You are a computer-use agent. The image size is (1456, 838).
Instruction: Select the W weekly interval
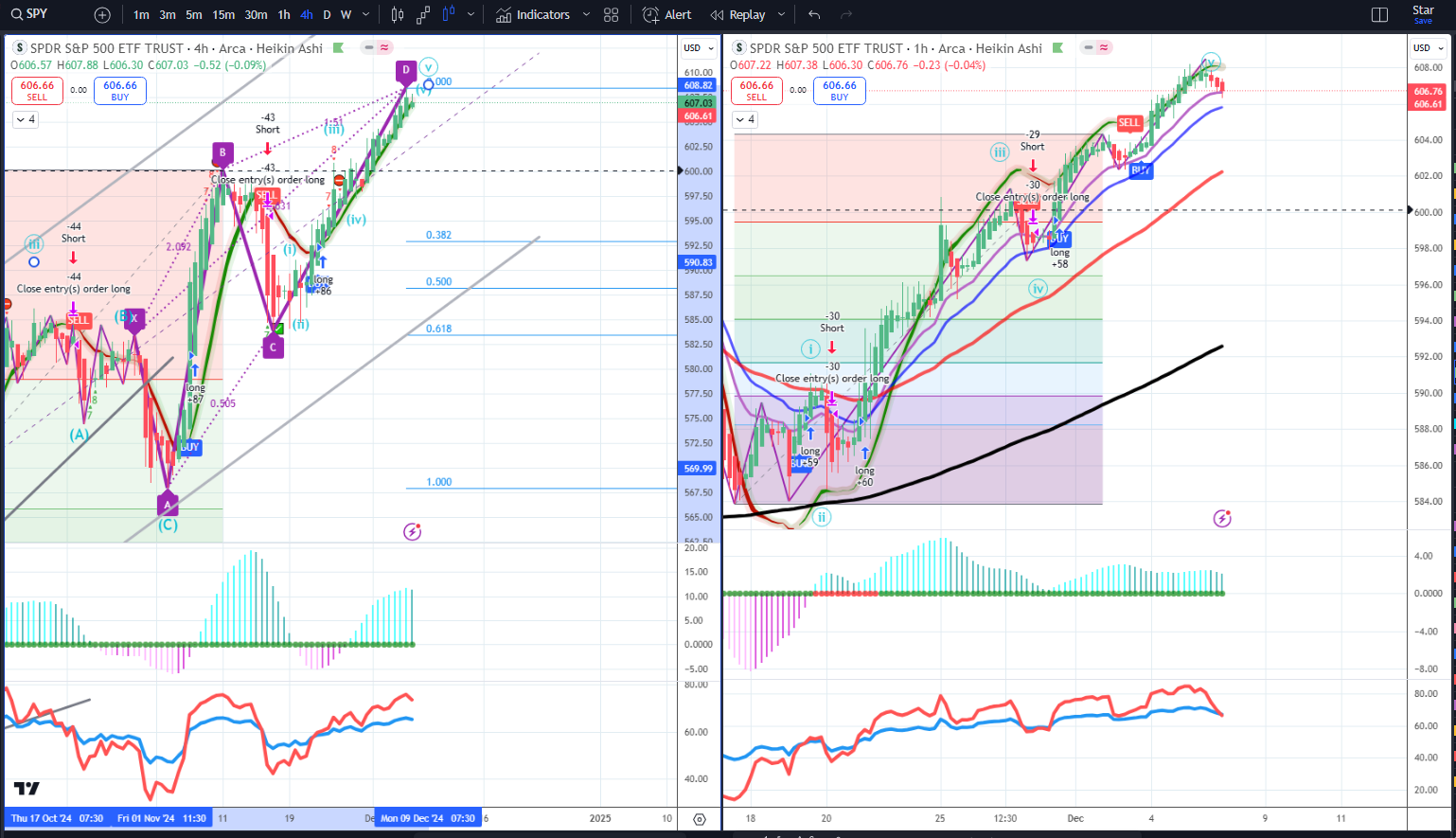tap(346, 15)
